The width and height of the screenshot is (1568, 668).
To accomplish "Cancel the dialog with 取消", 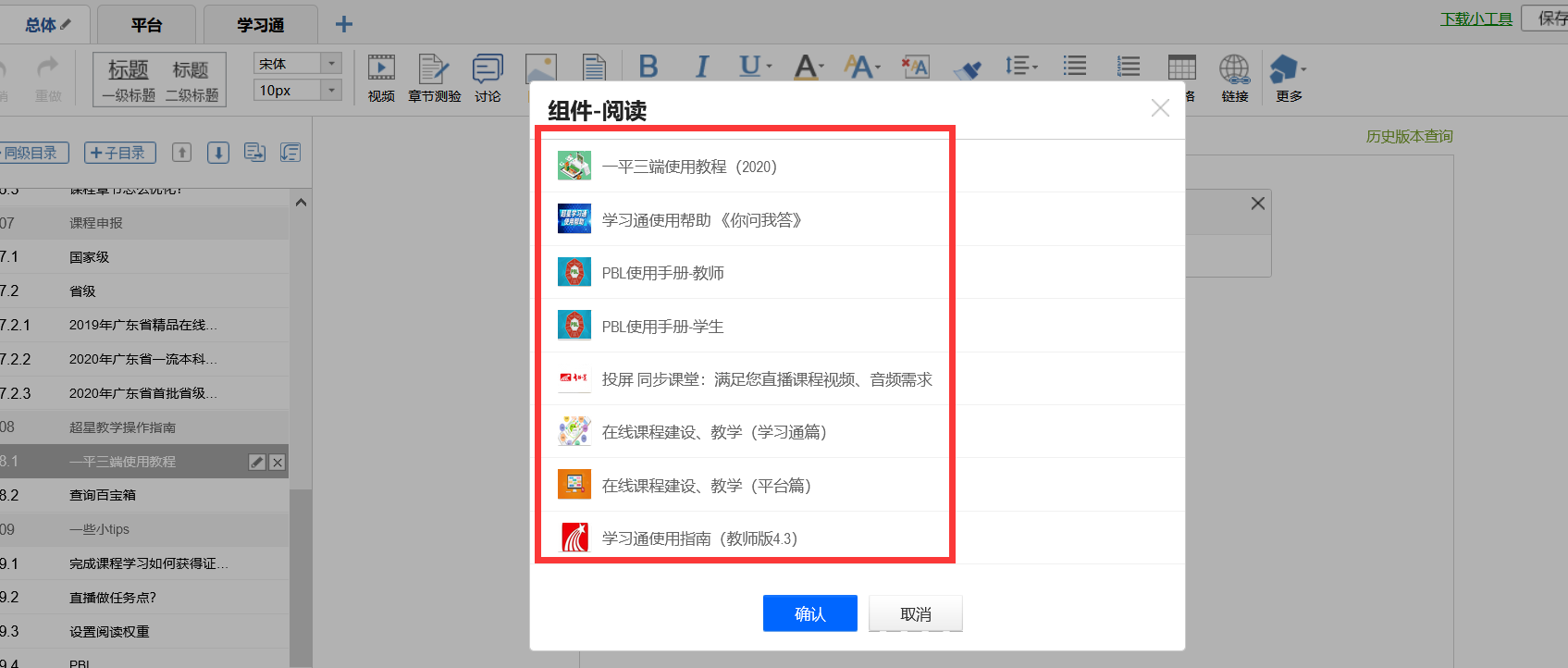I will [916, 613].
